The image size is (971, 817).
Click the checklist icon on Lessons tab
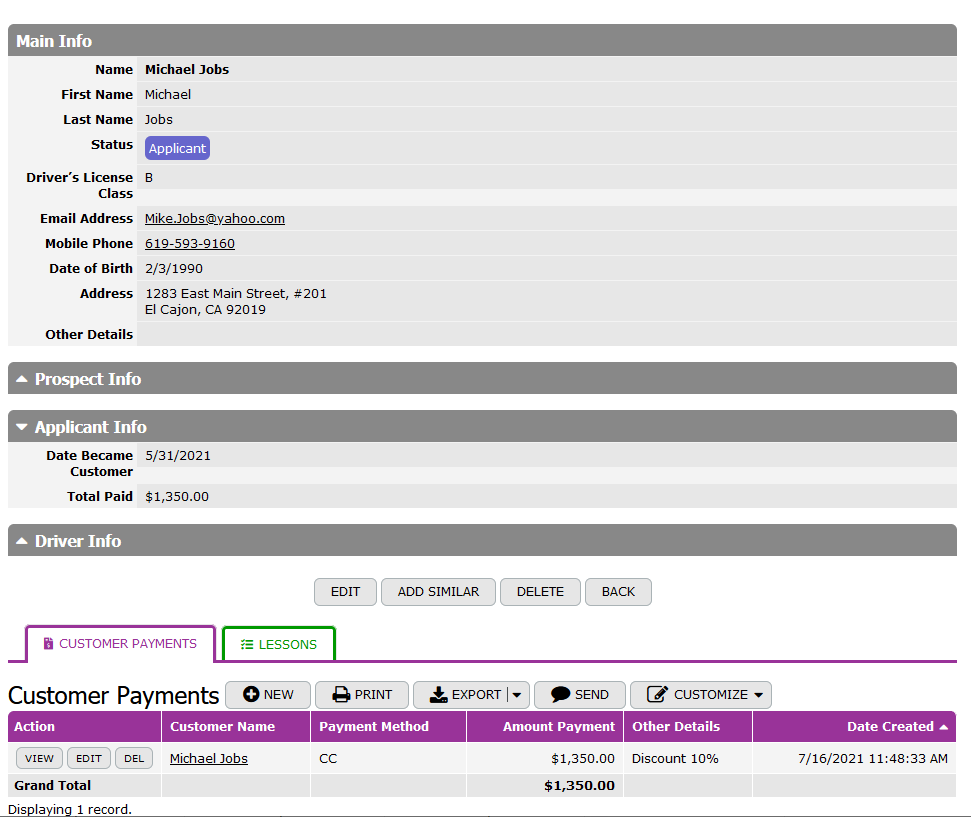[x=247, y=645]
